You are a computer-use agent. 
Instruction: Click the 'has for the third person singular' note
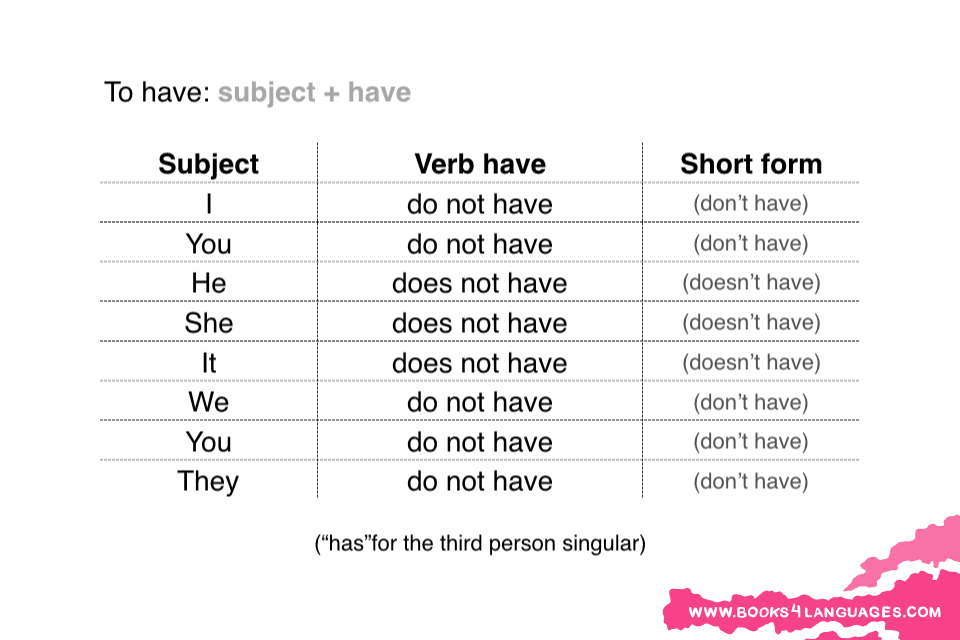click(x=480, y=543)
